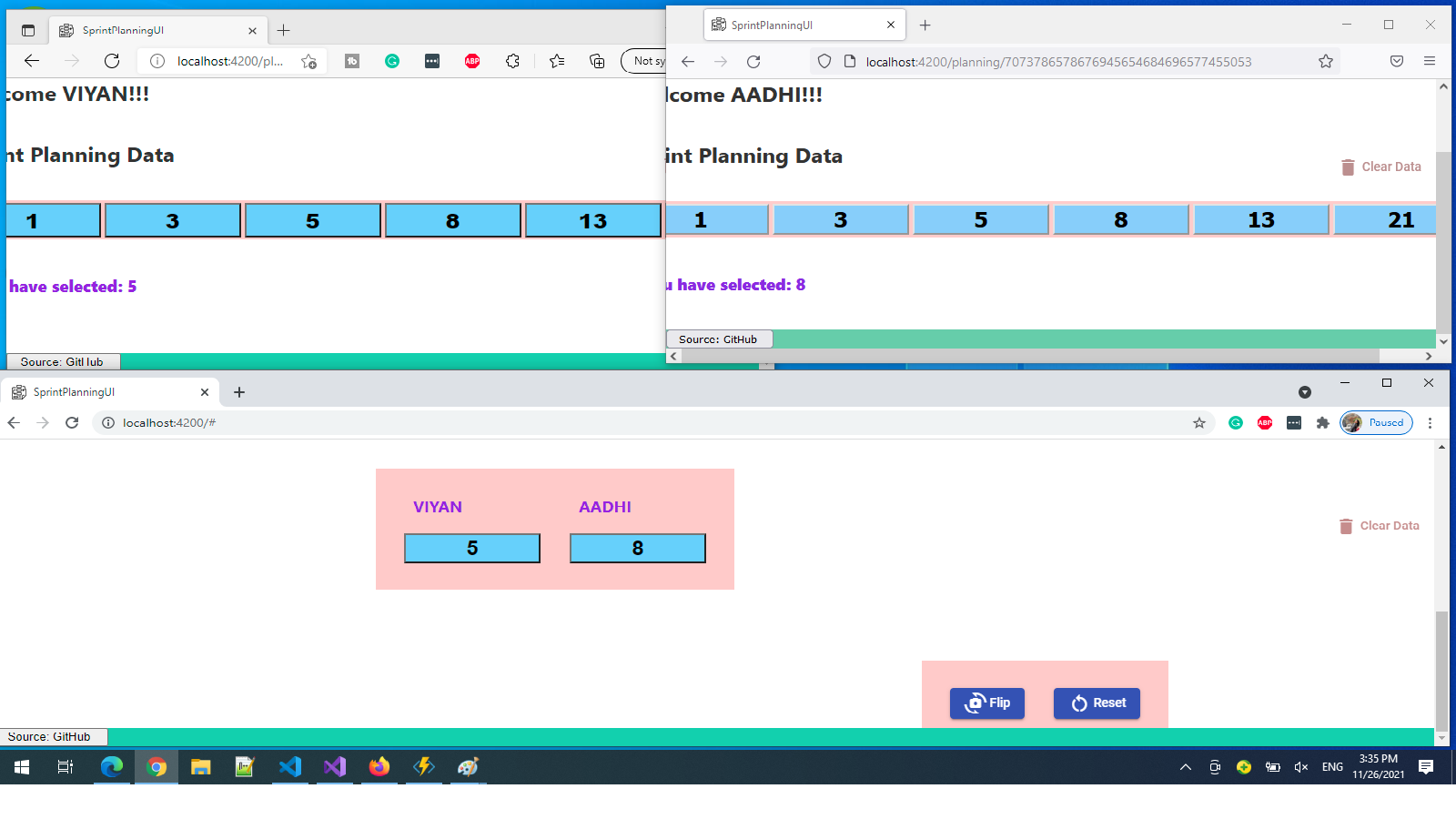Reload the planning page with refresh icon
The height and width of the screenshot is (819, 1456).
[x=753, y=62]
